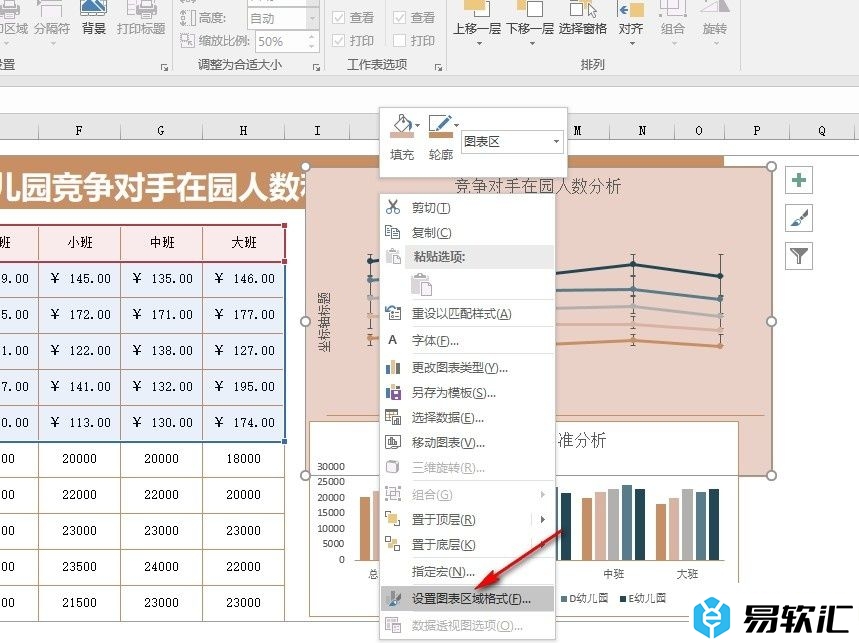Screen dimensions: 859x643
Task: Select column header H
Action: pos(243,130)
